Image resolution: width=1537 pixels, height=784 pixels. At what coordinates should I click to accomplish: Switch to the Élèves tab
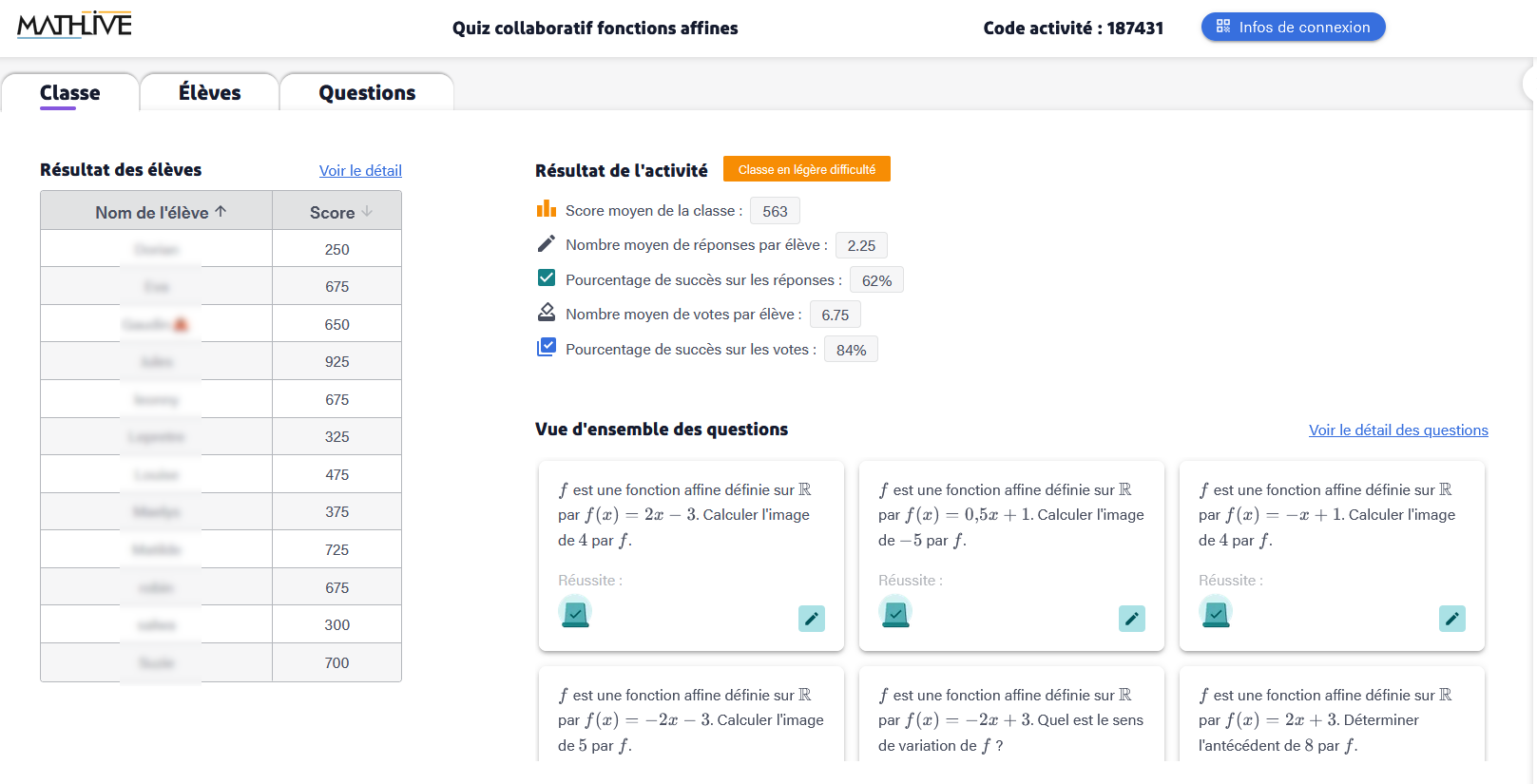point(209,92)
